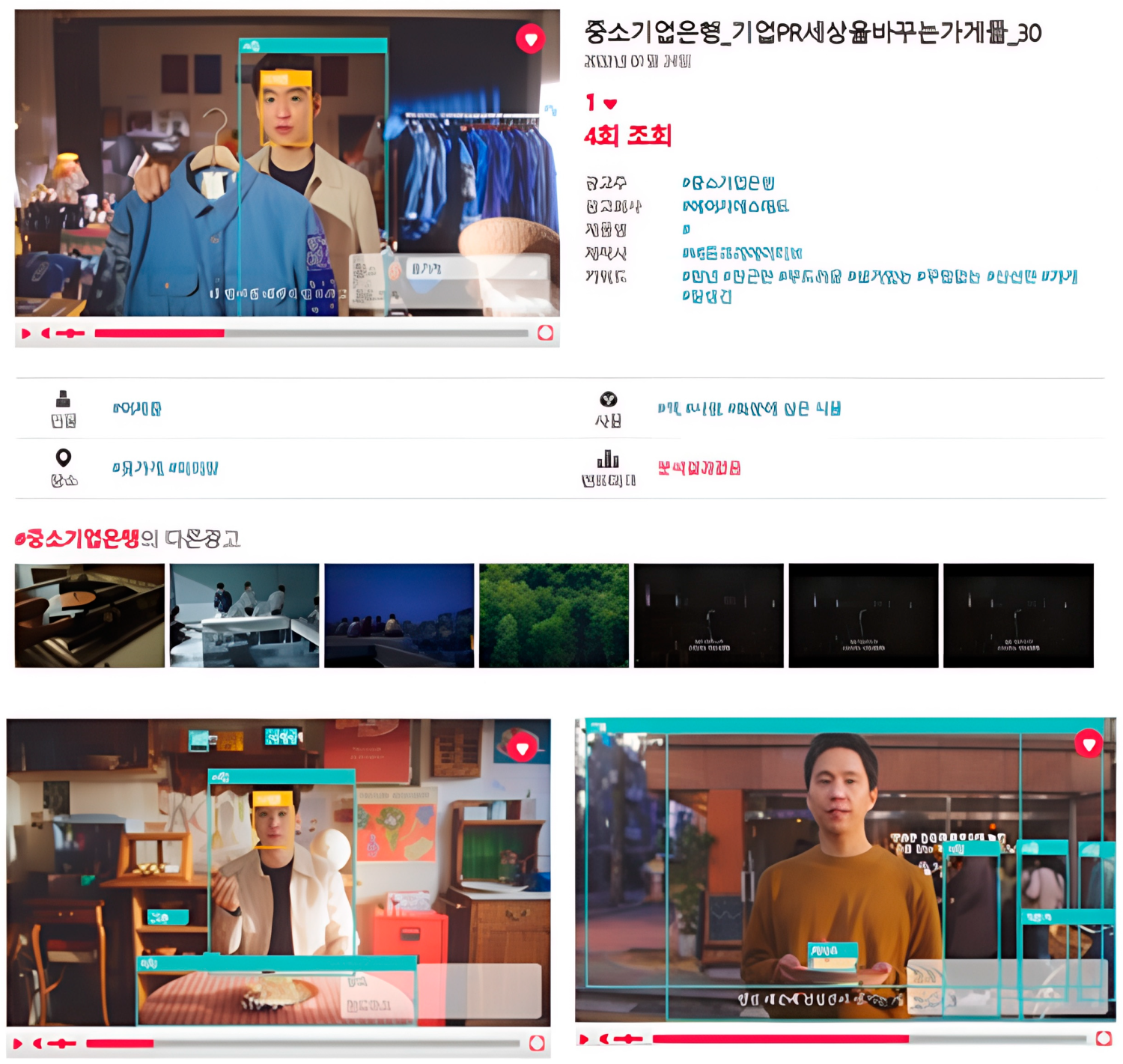Viewport: 1123px width, 1064px height.
Task: Play the bottom-left video of the seated man
Action: pos(18,1043)
